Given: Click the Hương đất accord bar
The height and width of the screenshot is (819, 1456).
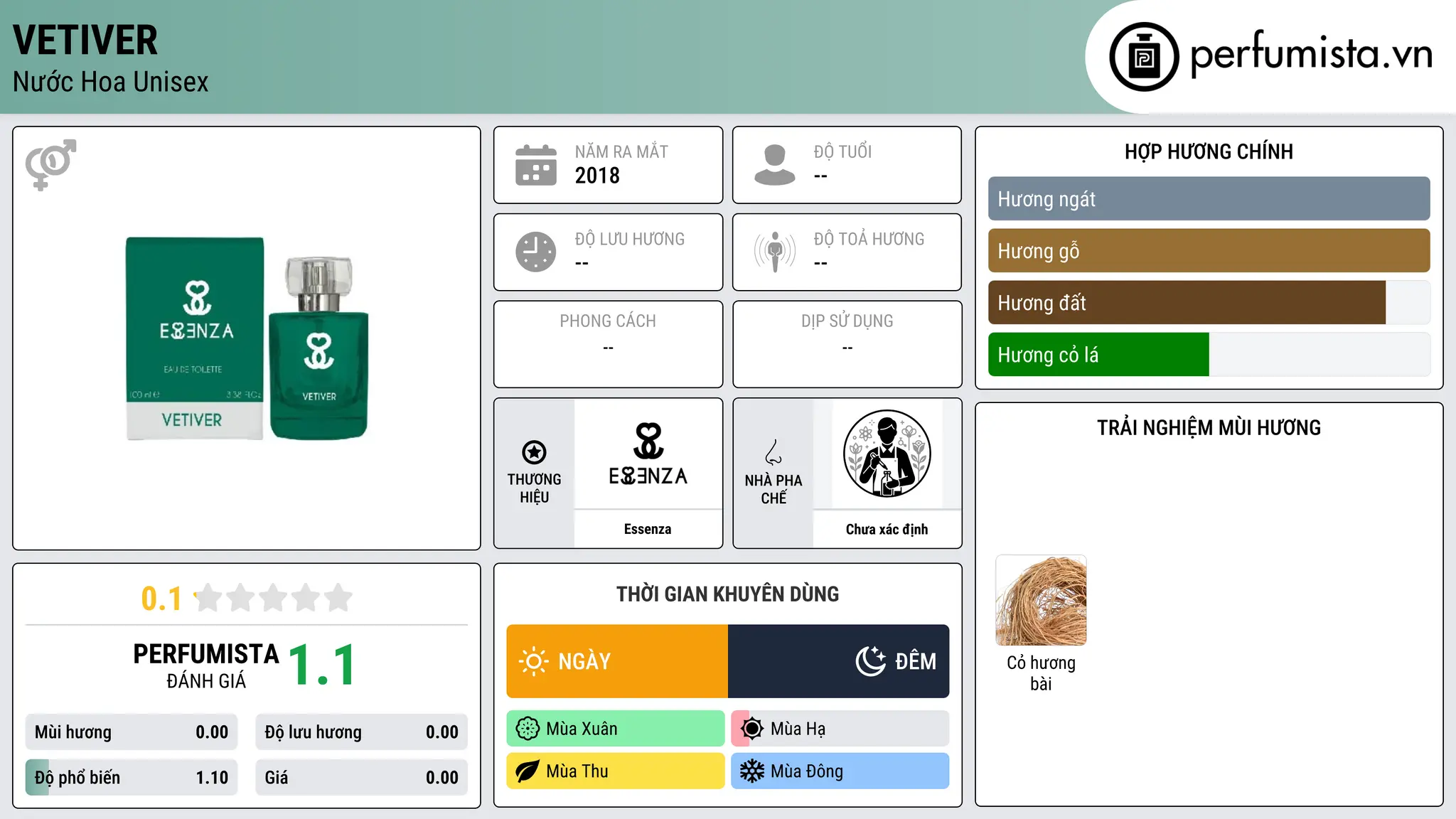Looking at the screenshot, I should [x=1209, y=303].
